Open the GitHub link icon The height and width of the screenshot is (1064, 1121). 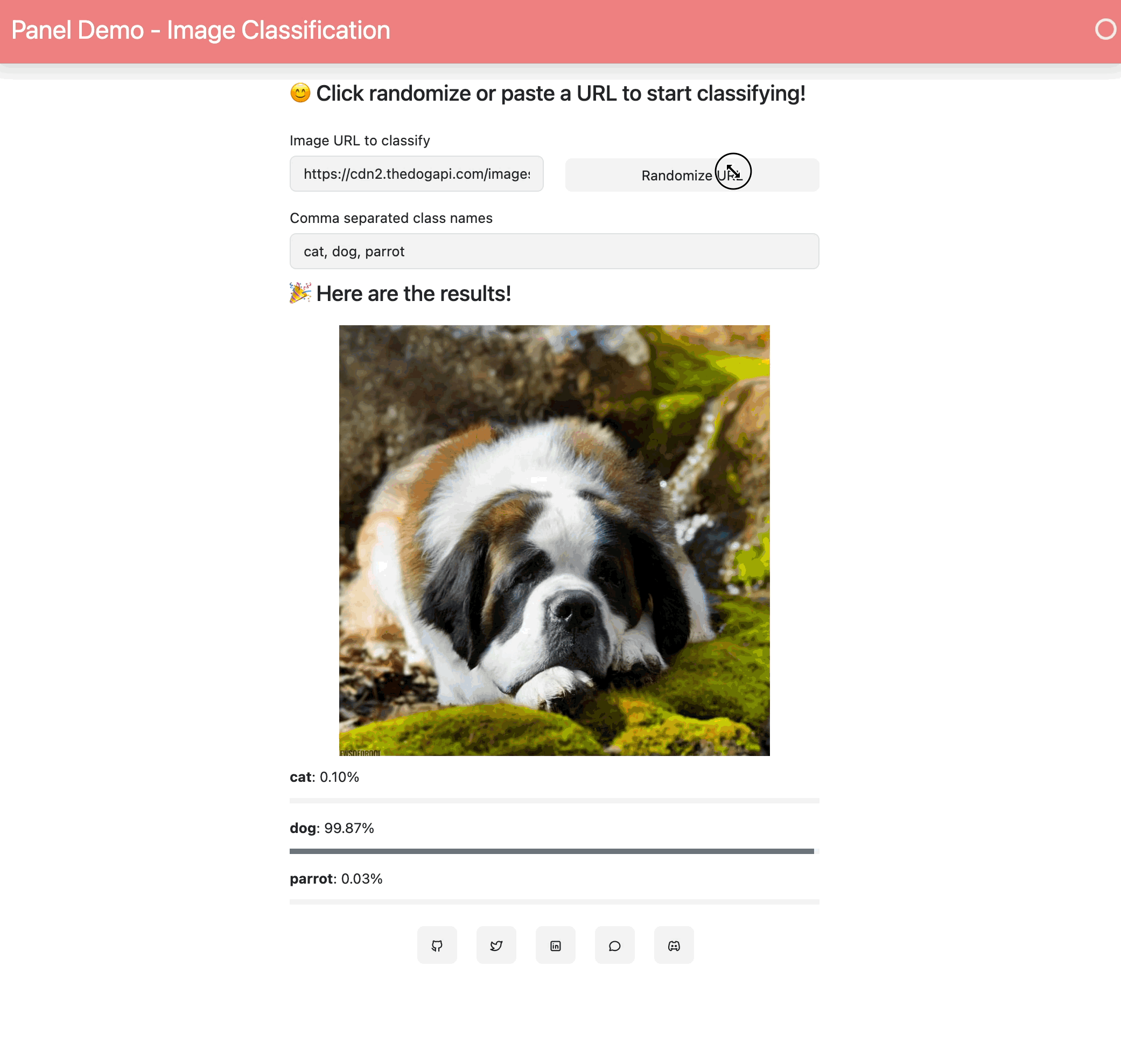(437, 946)
